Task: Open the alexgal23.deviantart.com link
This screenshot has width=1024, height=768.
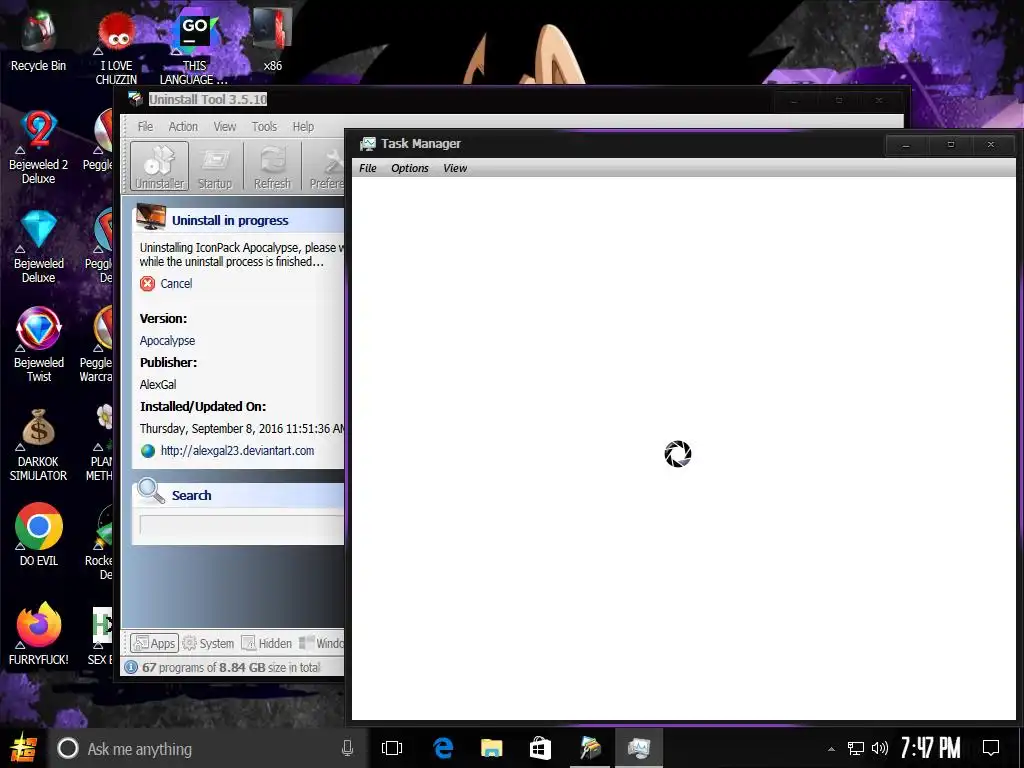Action: point(238,451)
